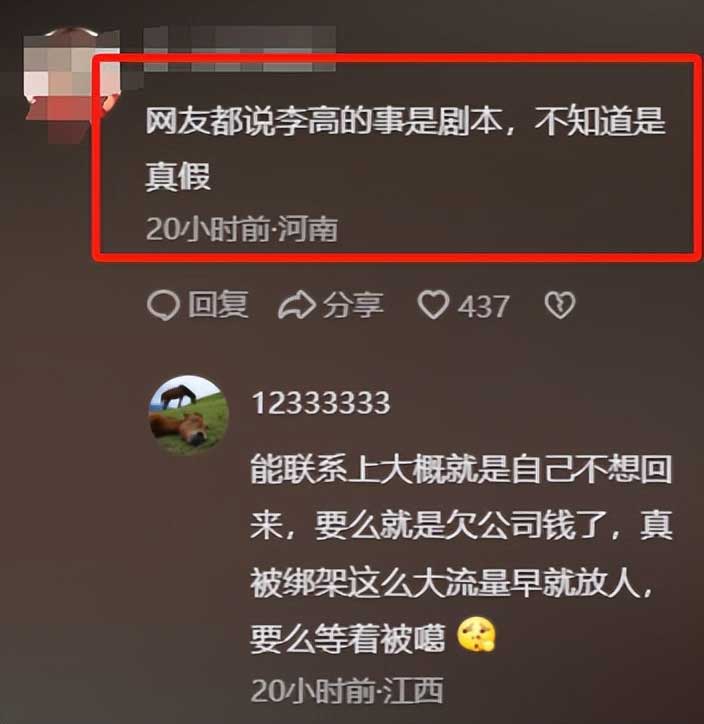The height and width of the screenshot is (724, 704).
Task: Tap the 回复 reply label
Action: click(x=218, y=304)
